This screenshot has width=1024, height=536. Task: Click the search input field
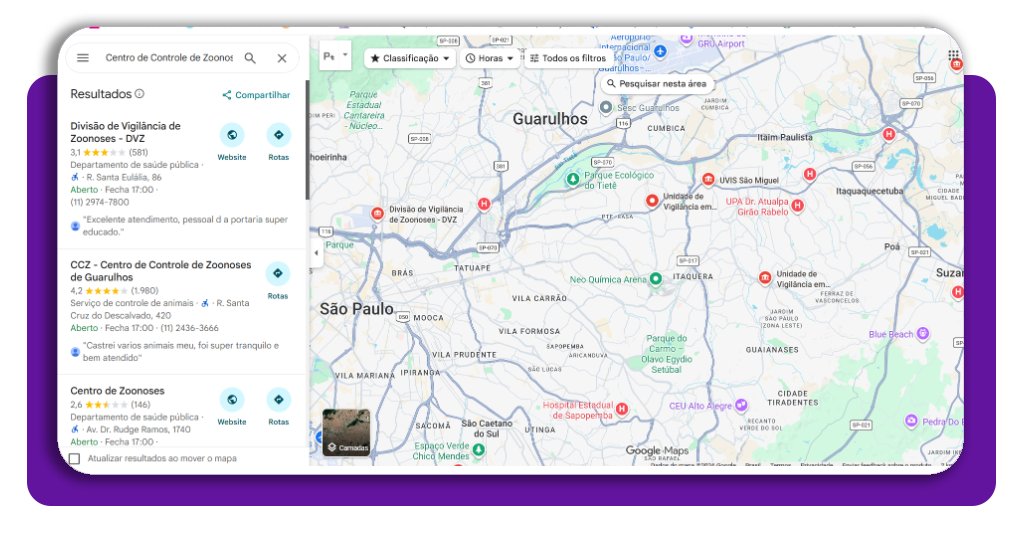(168, 58)
